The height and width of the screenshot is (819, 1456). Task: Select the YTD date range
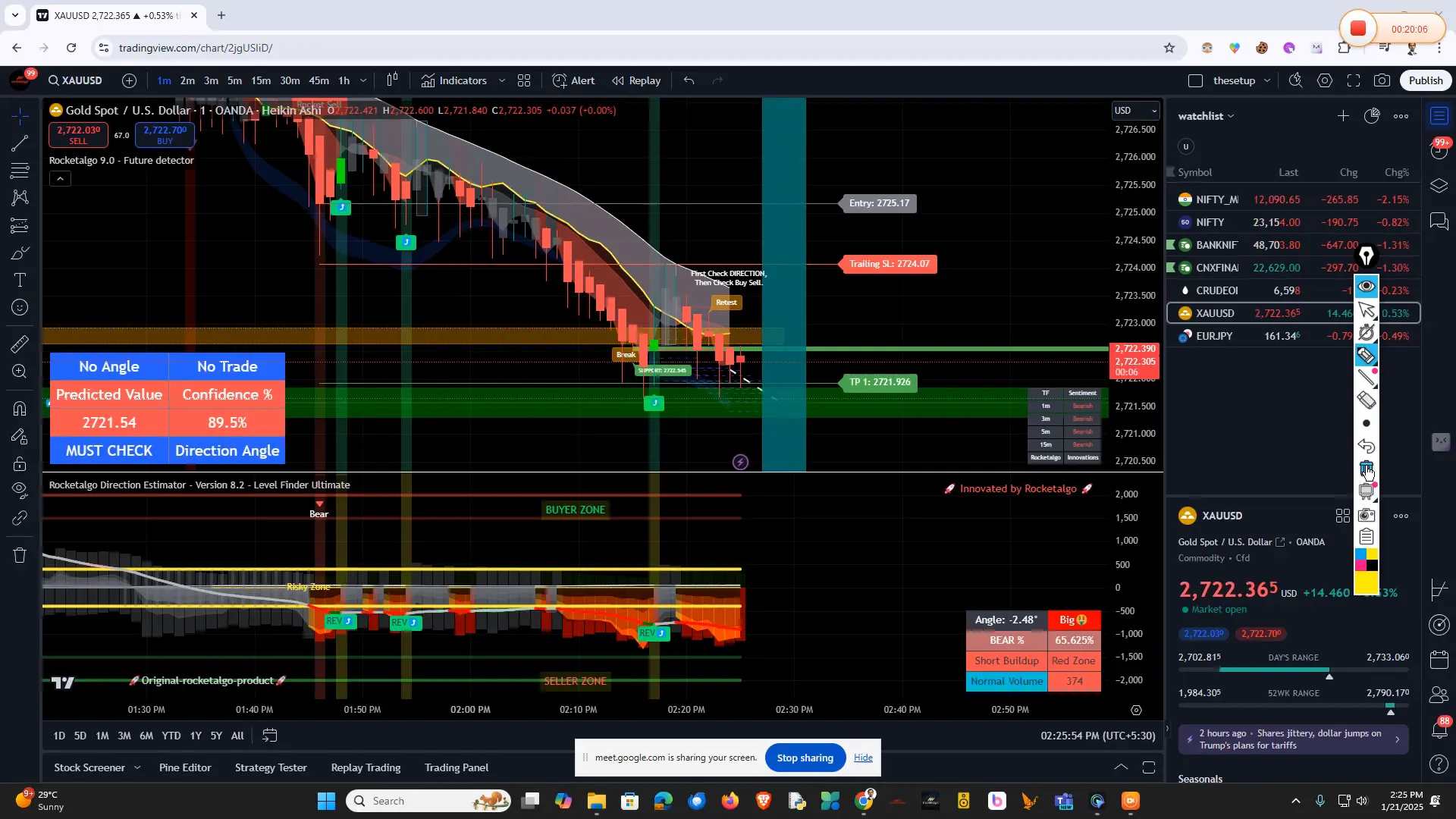[171, 736]
